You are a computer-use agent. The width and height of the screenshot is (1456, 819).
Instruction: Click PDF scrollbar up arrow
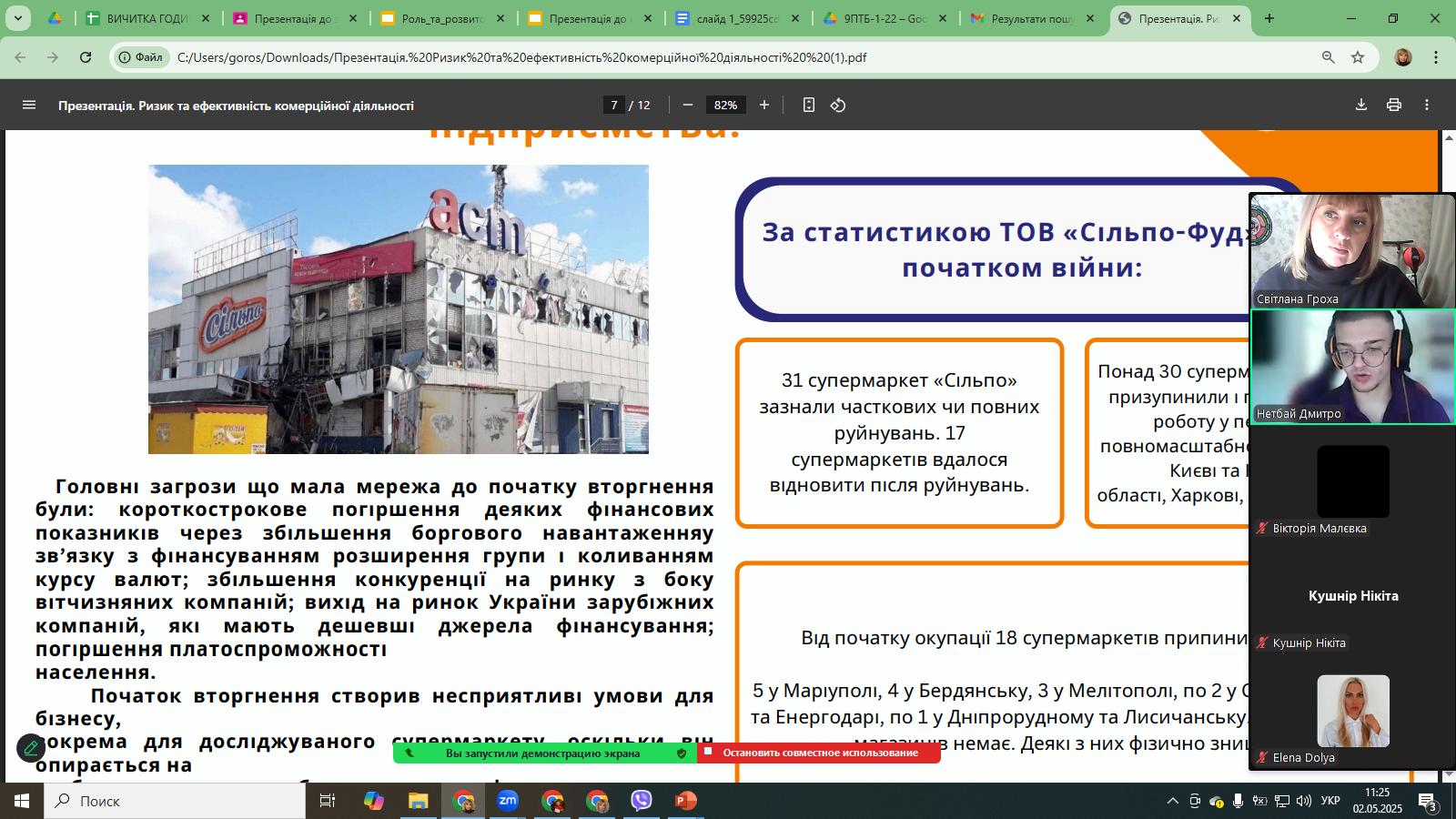pyautogui.click(x=1448, y=137)
